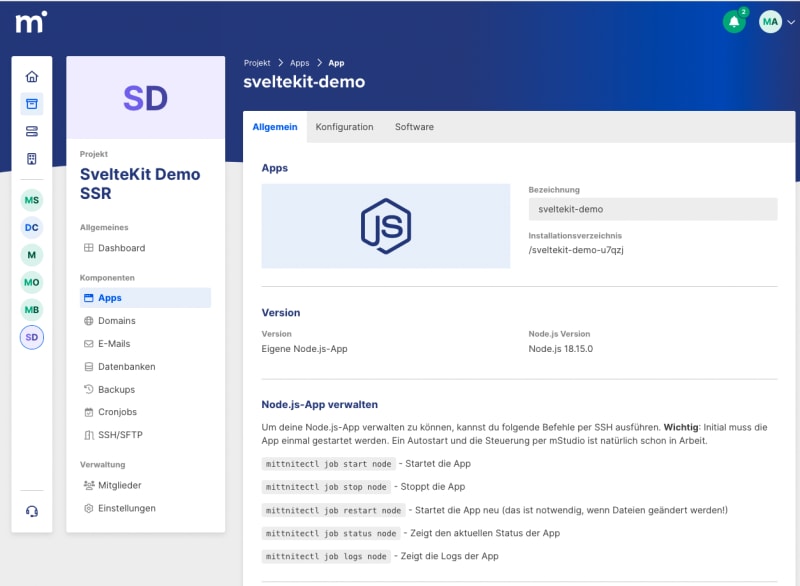
Task: Click the Node.js logo image
Action: tap(386, 226)
